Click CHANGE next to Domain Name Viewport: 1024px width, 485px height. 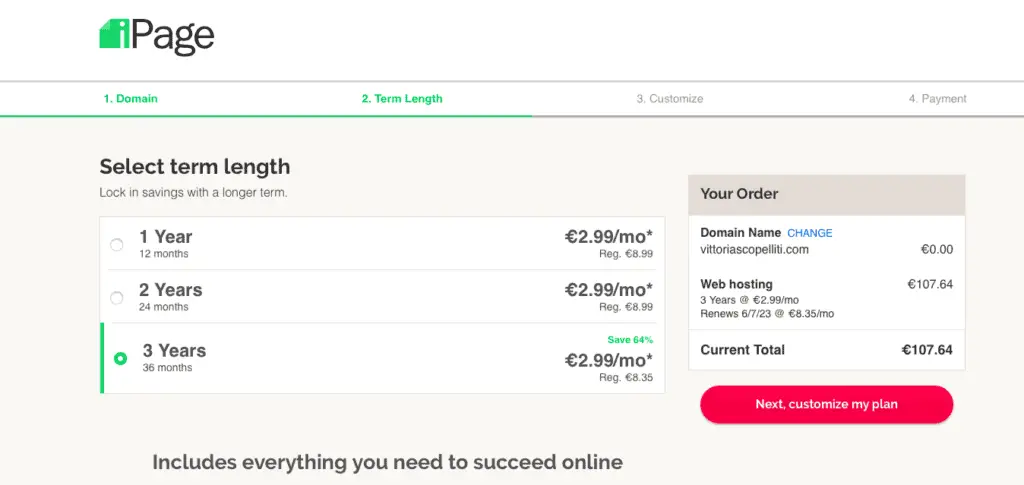point(810,233)
